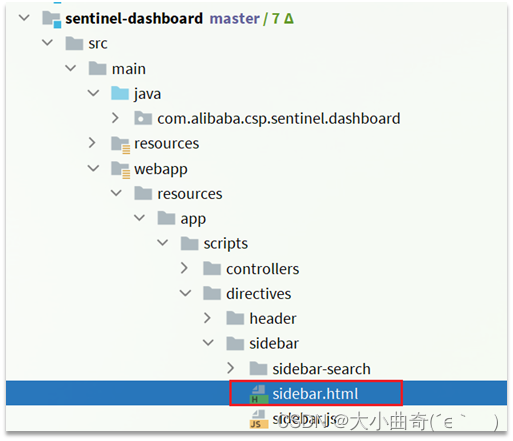
Task: Click the scripts folder icon
Action: click(x=189, y=243)
